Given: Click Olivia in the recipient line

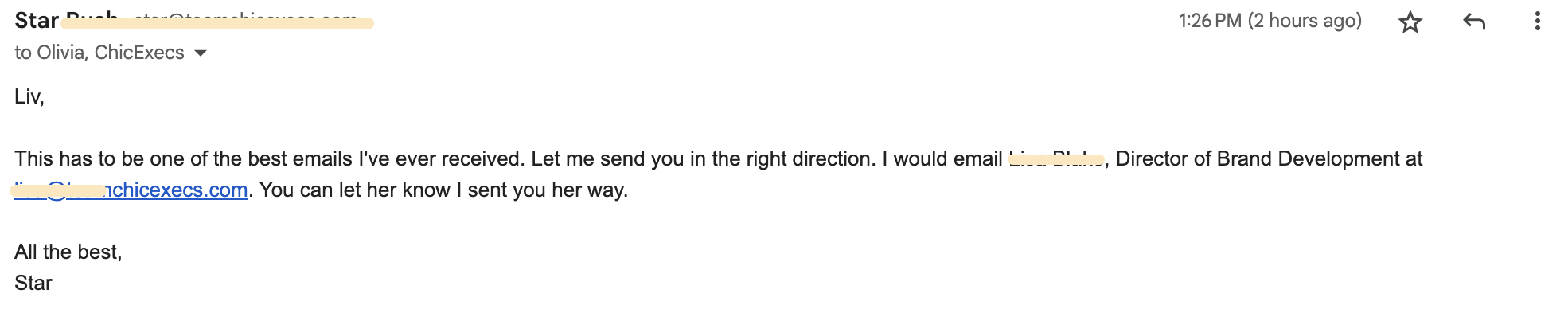Looking at the screenshot, I should [x=60, y=53].
